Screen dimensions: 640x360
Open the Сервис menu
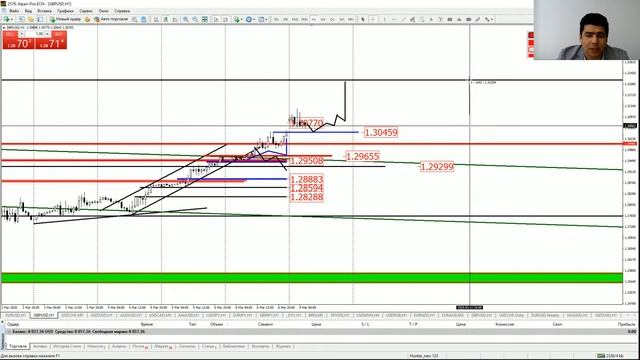click(86, 11)
